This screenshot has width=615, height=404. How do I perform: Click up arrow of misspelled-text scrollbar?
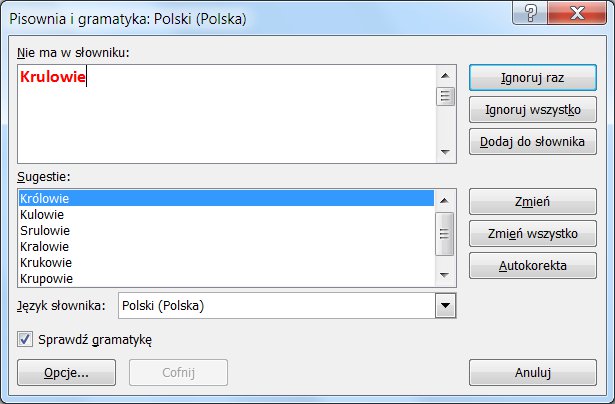tap(445, 75)
